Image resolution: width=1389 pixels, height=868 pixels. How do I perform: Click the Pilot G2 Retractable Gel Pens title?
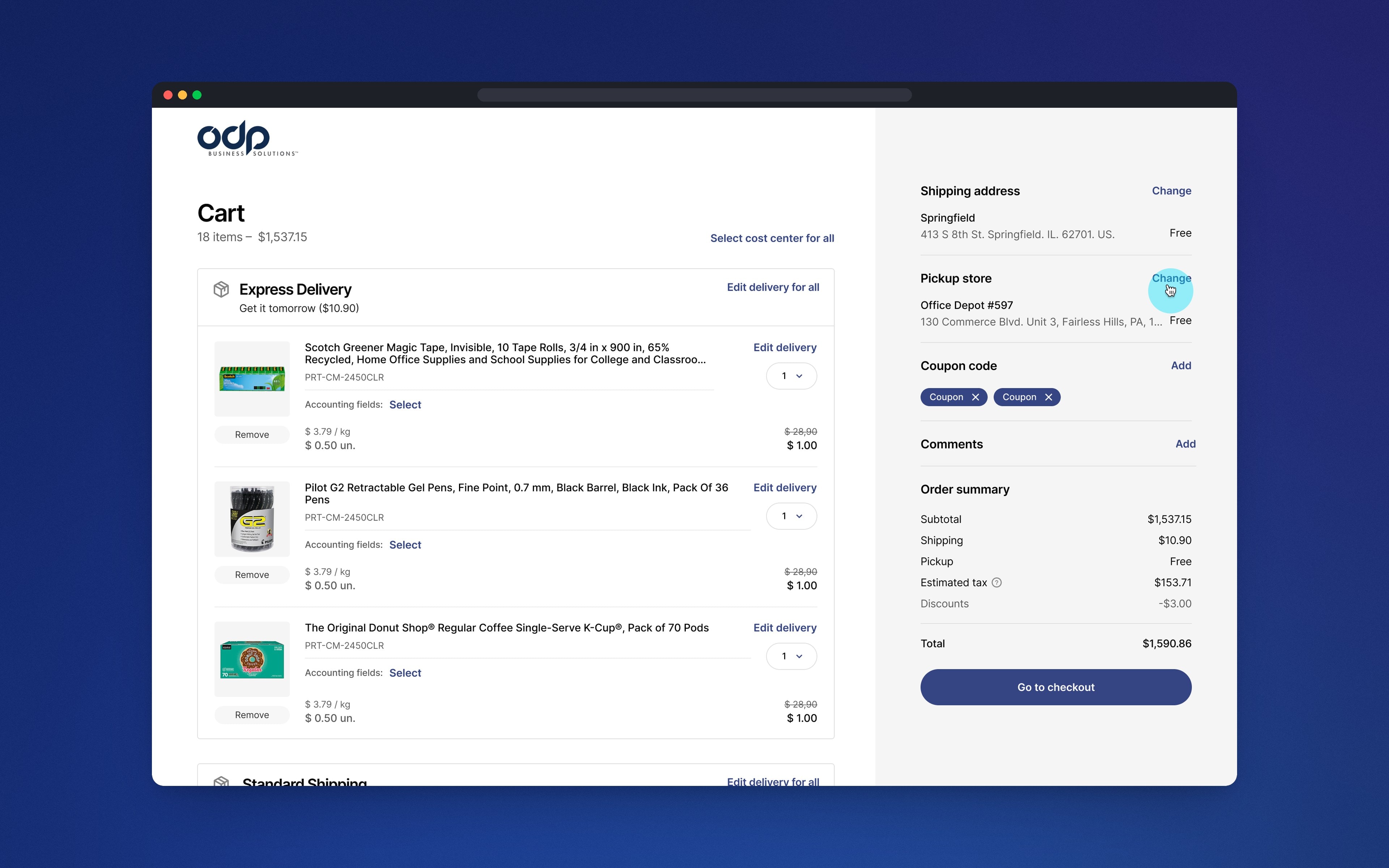click(x=516, y=494)
